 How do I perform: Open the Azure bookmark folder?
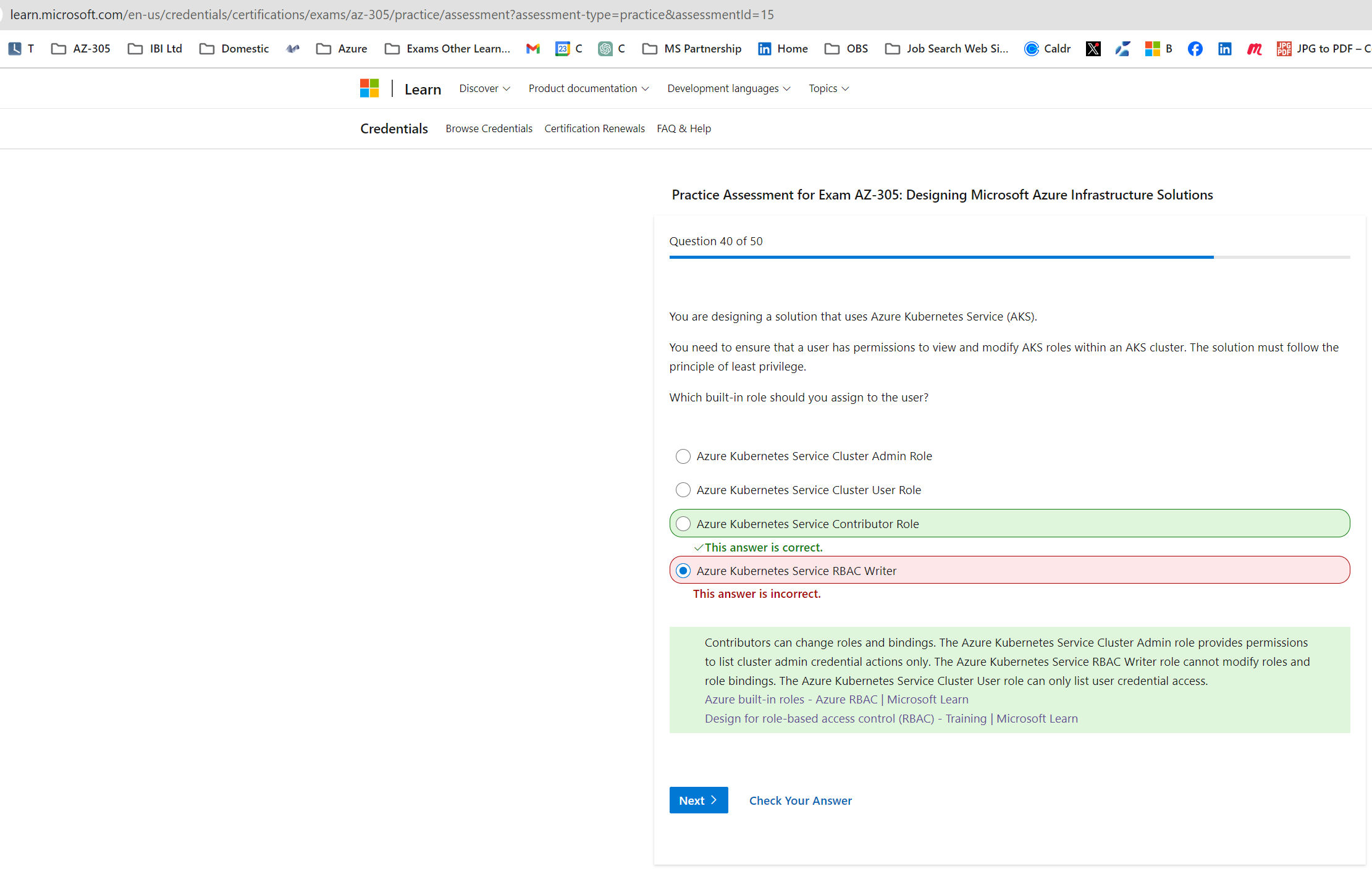[x=342, y=49]
